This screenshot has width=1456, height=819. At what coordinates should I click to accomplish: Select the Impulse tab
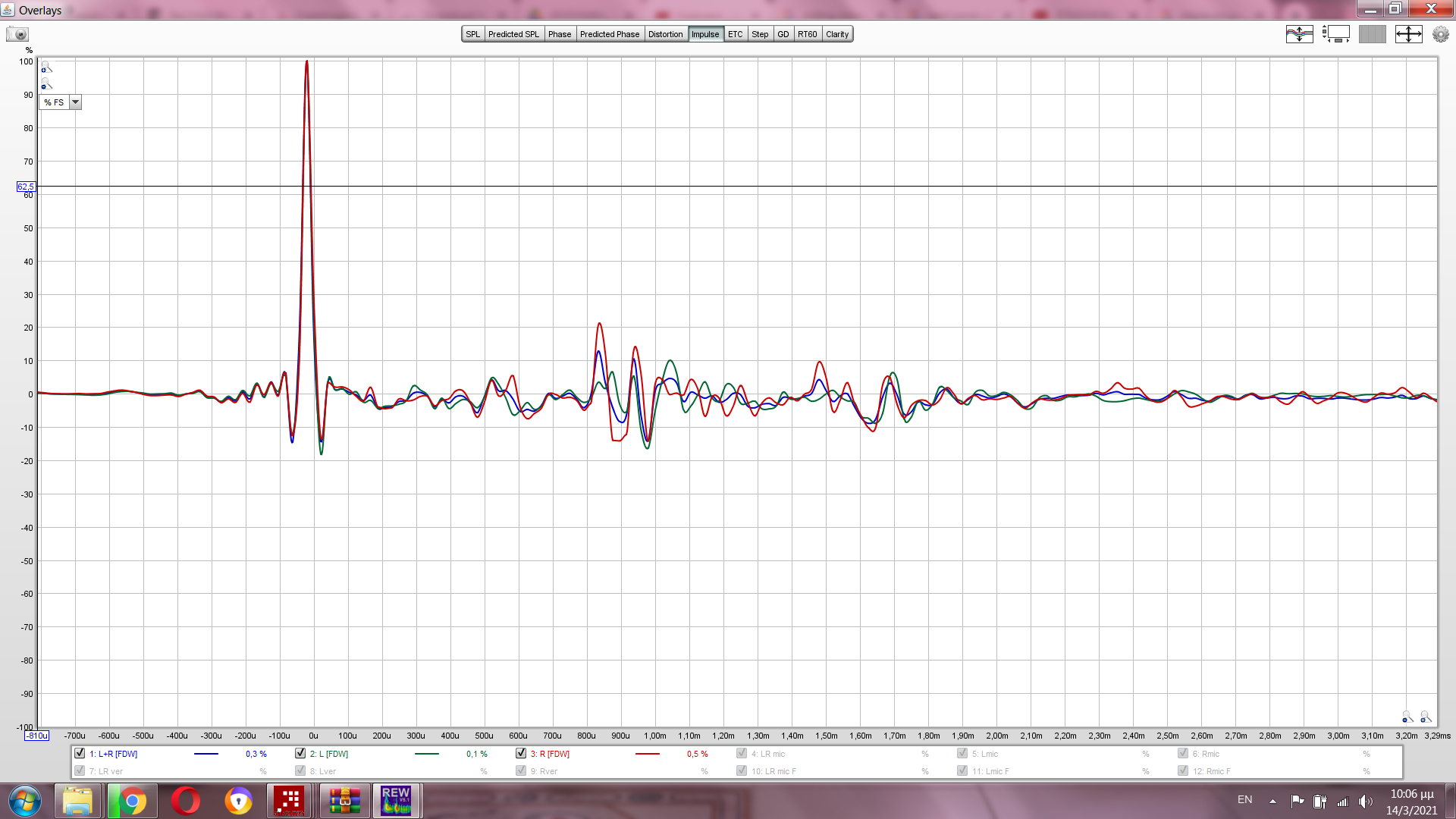pyautogui.click(x=705, y=34)
